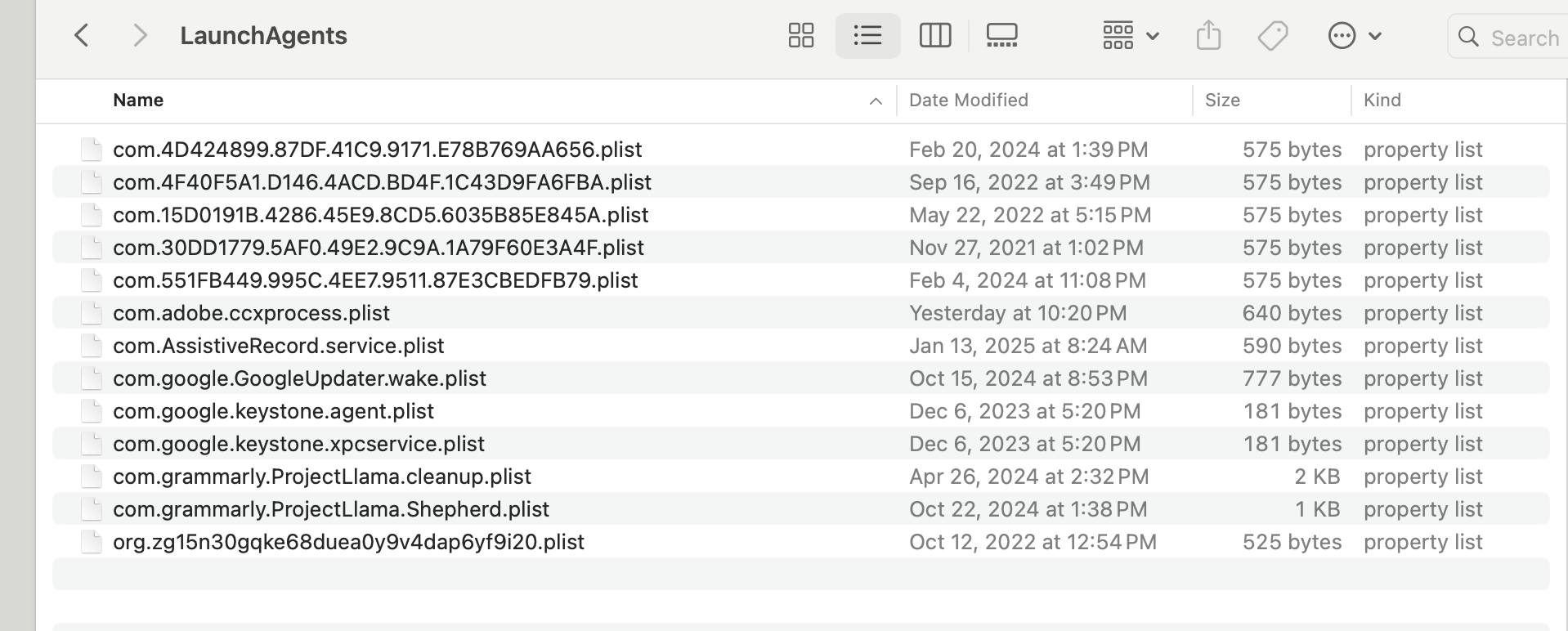Click the Share icon

(1208, 36)
